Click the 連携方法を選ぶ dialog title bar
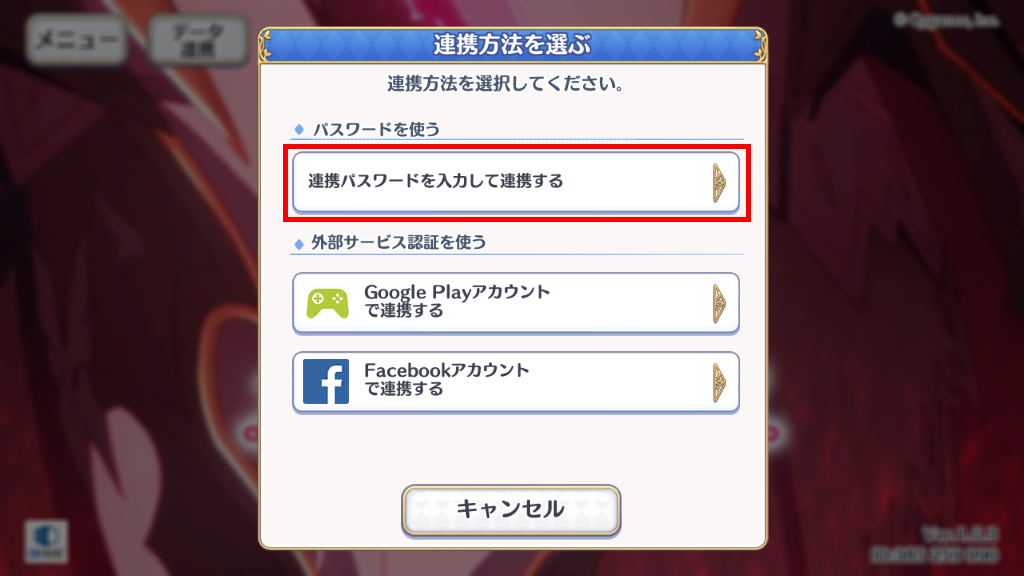 (x=513, y=45)
